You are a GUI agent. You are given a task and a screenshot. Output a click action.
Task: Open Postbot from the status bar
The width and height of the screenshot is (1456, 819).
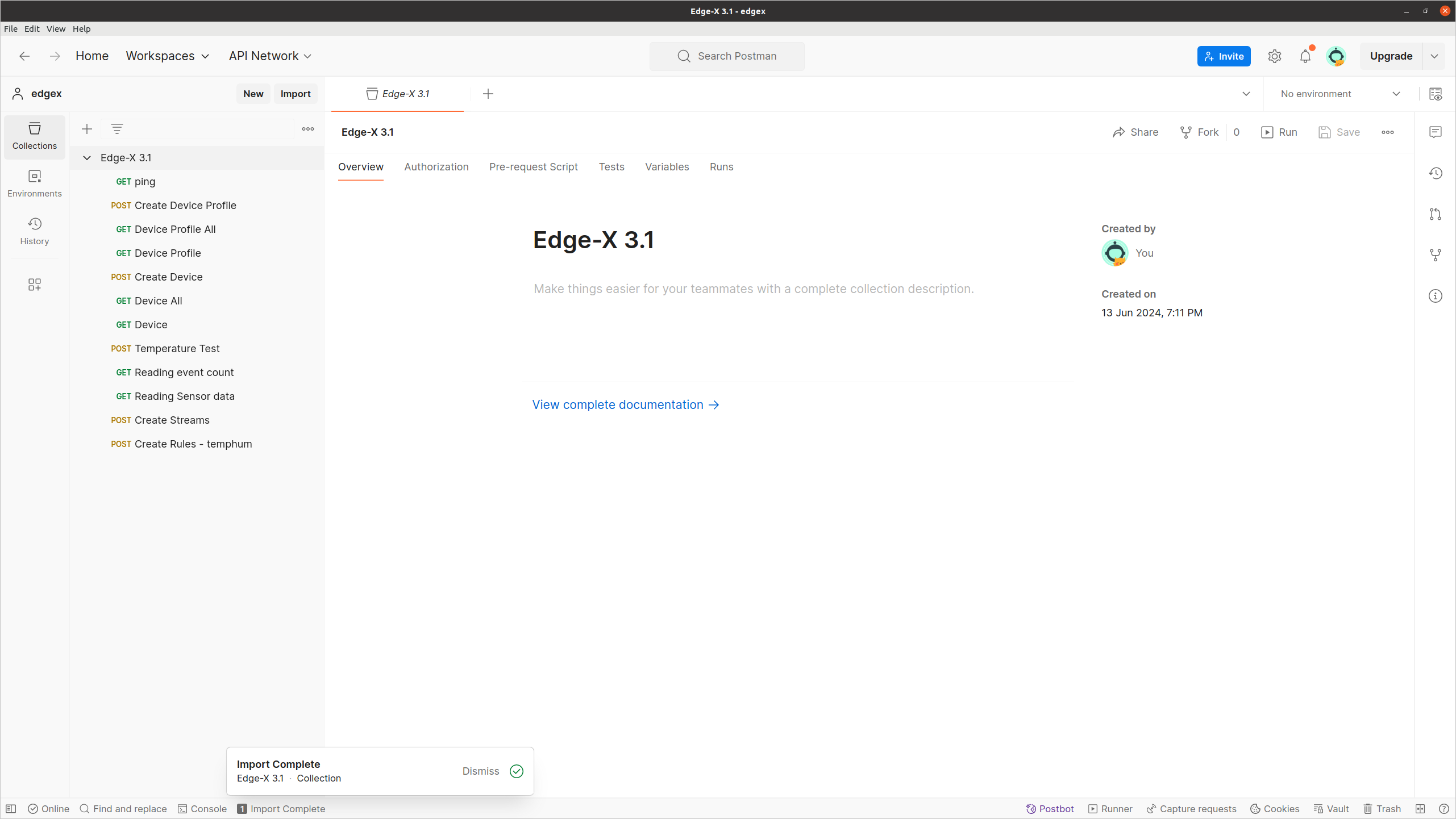click(x=1050, y=809)
